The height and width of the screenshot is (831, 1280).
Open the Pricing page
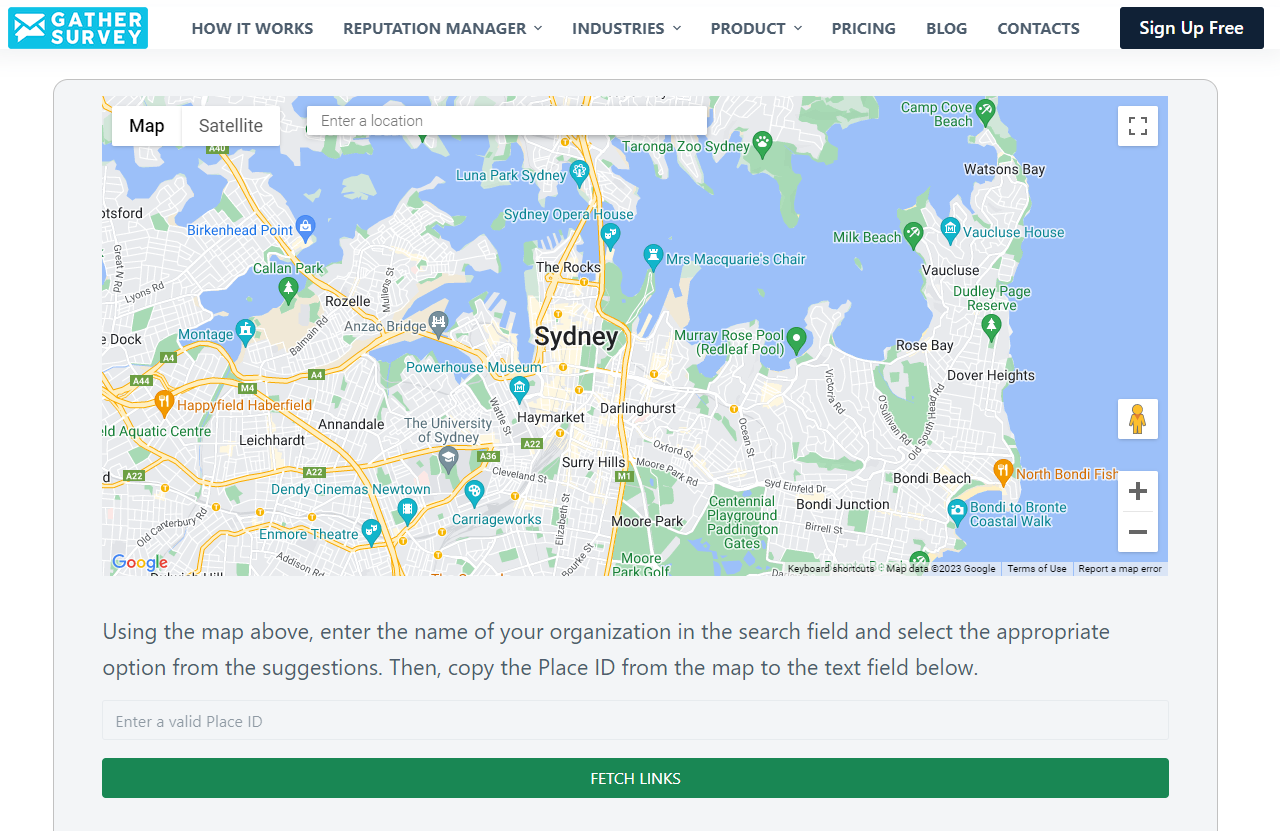point(863,28)
